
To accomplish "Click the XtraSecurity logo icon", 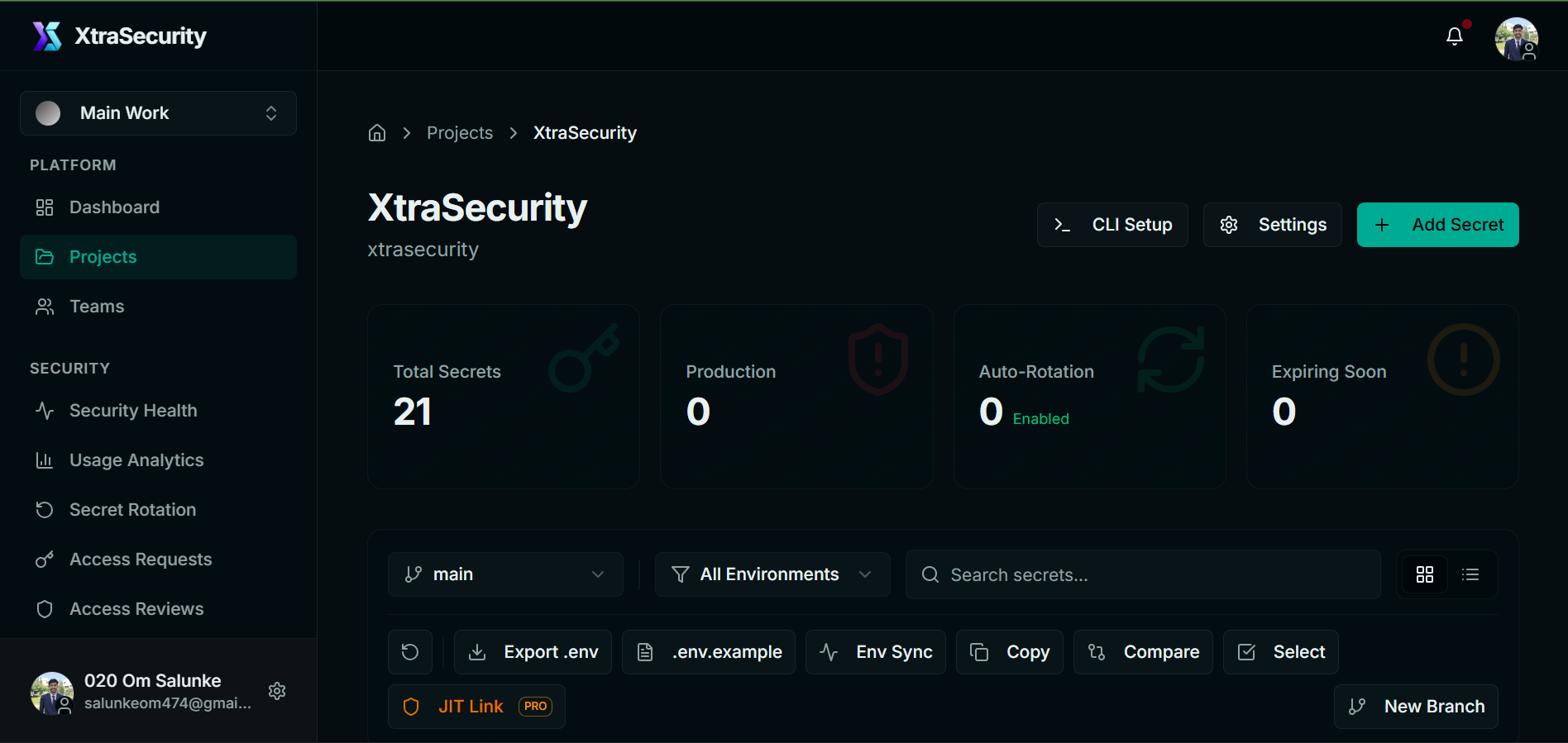I will [47, 36].
